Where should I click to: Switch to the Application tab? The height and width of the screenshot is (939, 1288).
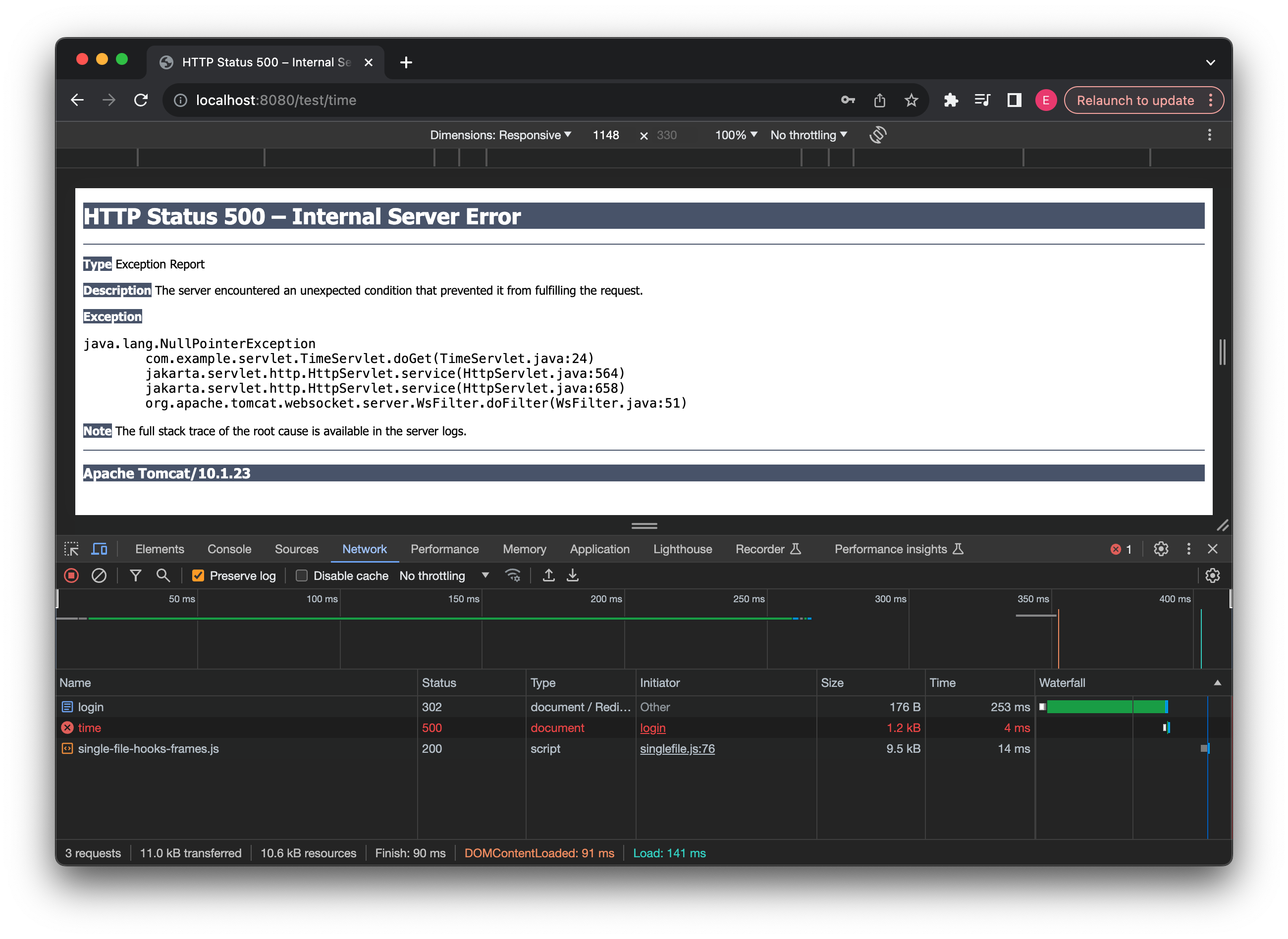[x=599, y=549]
